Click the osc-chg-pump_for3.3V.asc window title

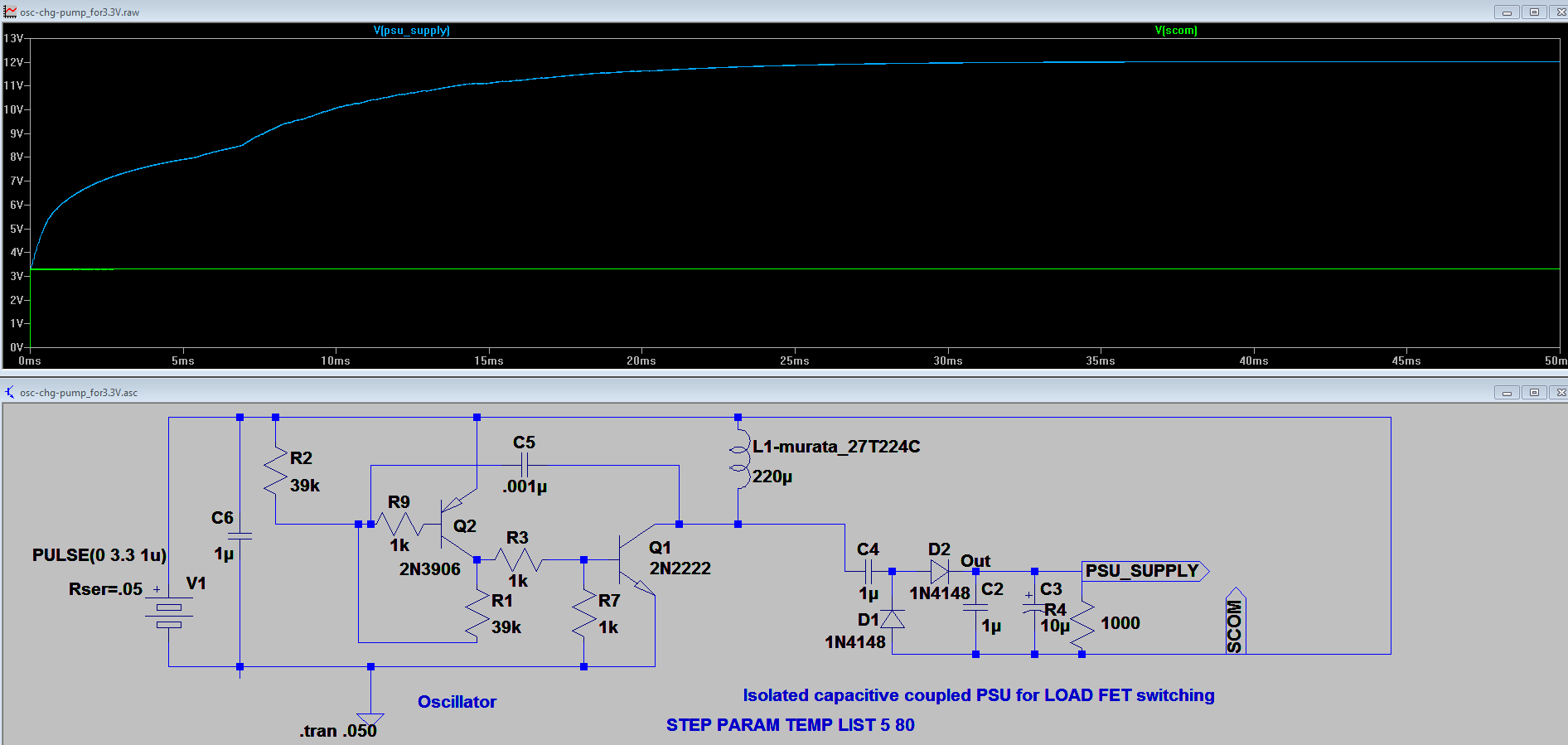pyautogui.click(x=79, y=393)
